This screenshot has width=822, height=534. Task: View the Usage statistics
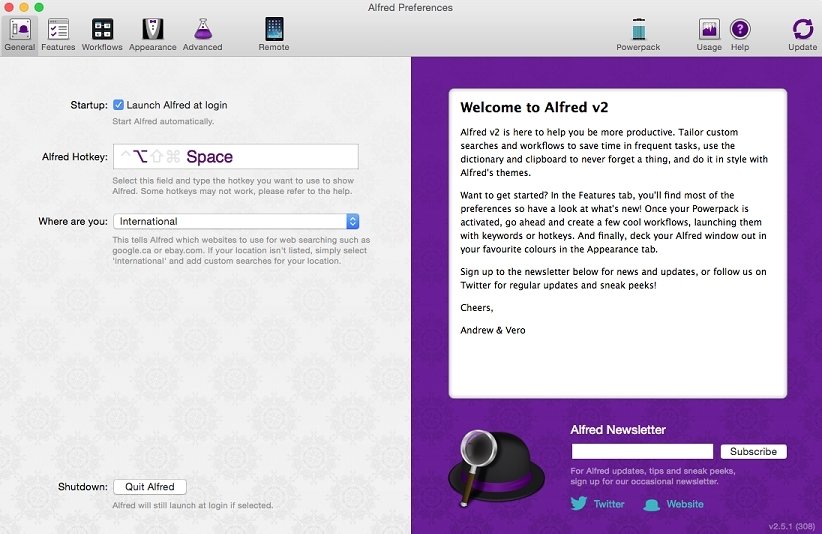tap(709, 35)
